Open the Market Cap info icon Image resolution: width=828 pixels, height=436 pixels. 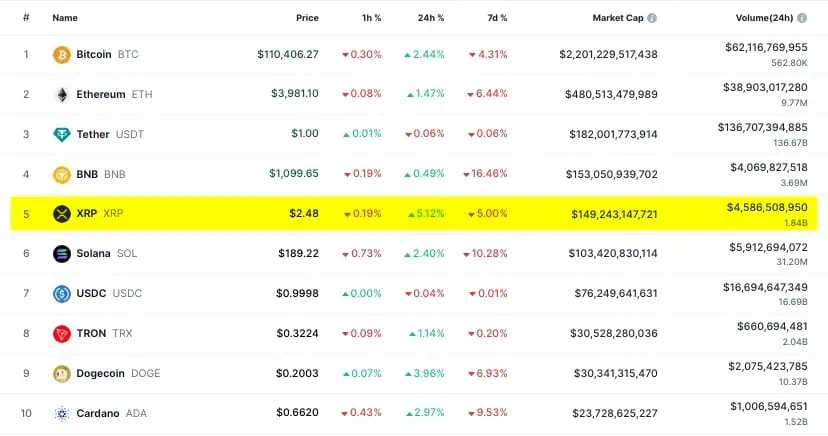click(x=652, y=18)
